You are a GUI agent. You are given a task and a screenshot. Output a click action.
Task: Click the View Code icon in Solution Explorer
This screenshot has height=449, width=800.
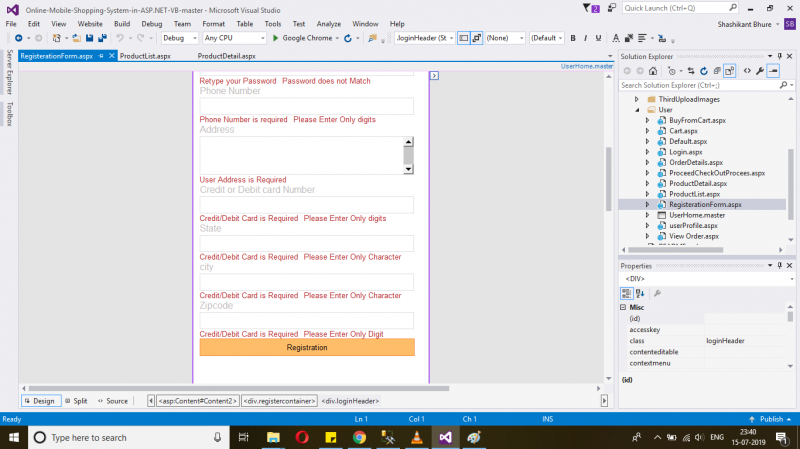[x=747, y=71]
